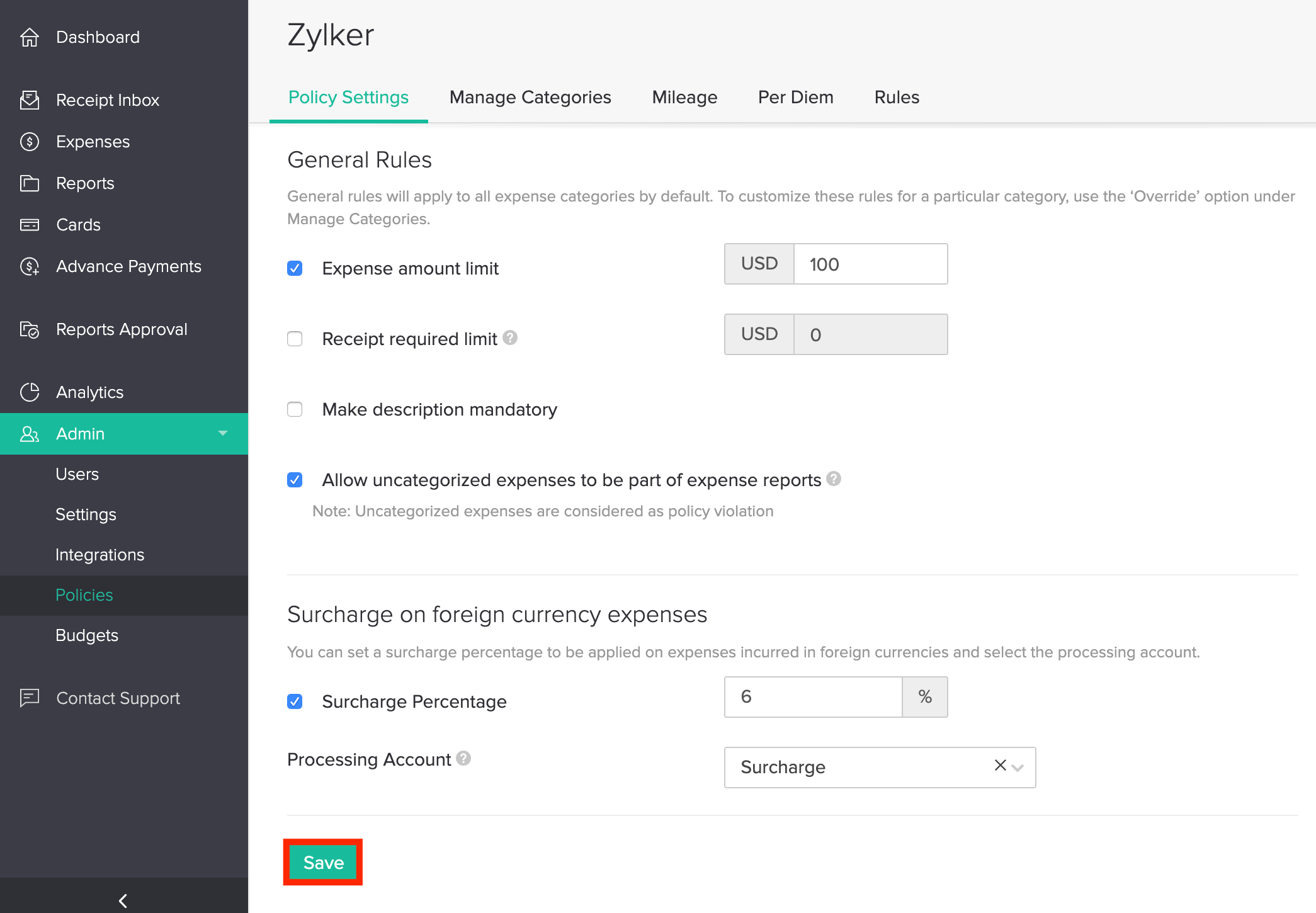Check Make description mandatory box

point(295,409)
